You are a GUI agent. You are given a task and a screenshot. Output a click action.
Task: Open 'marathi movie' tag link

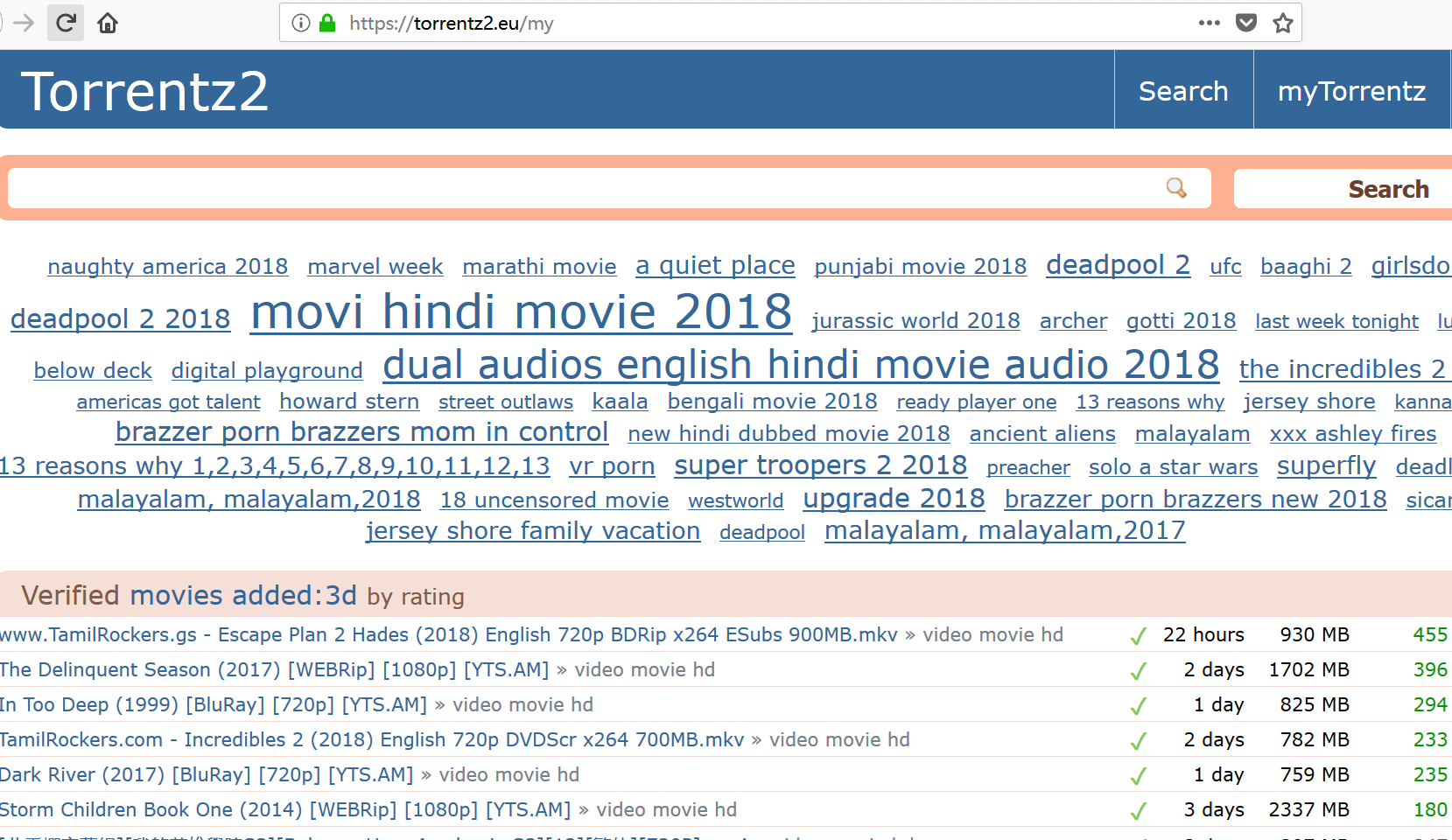click(539, 266)
